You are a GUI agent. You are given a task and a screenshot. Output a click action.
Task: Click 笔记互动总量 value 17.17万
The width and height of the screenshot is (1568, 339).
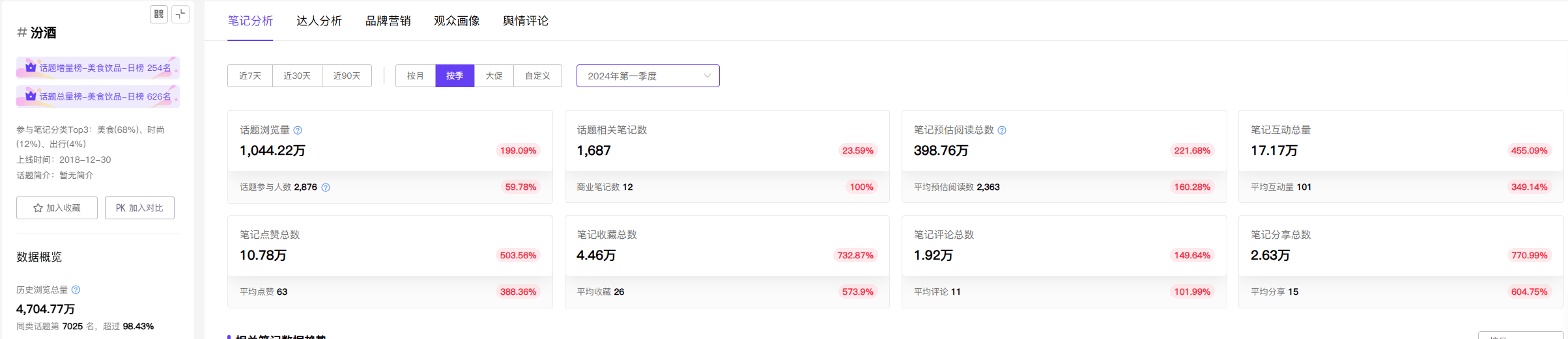tap(1274, 151)
